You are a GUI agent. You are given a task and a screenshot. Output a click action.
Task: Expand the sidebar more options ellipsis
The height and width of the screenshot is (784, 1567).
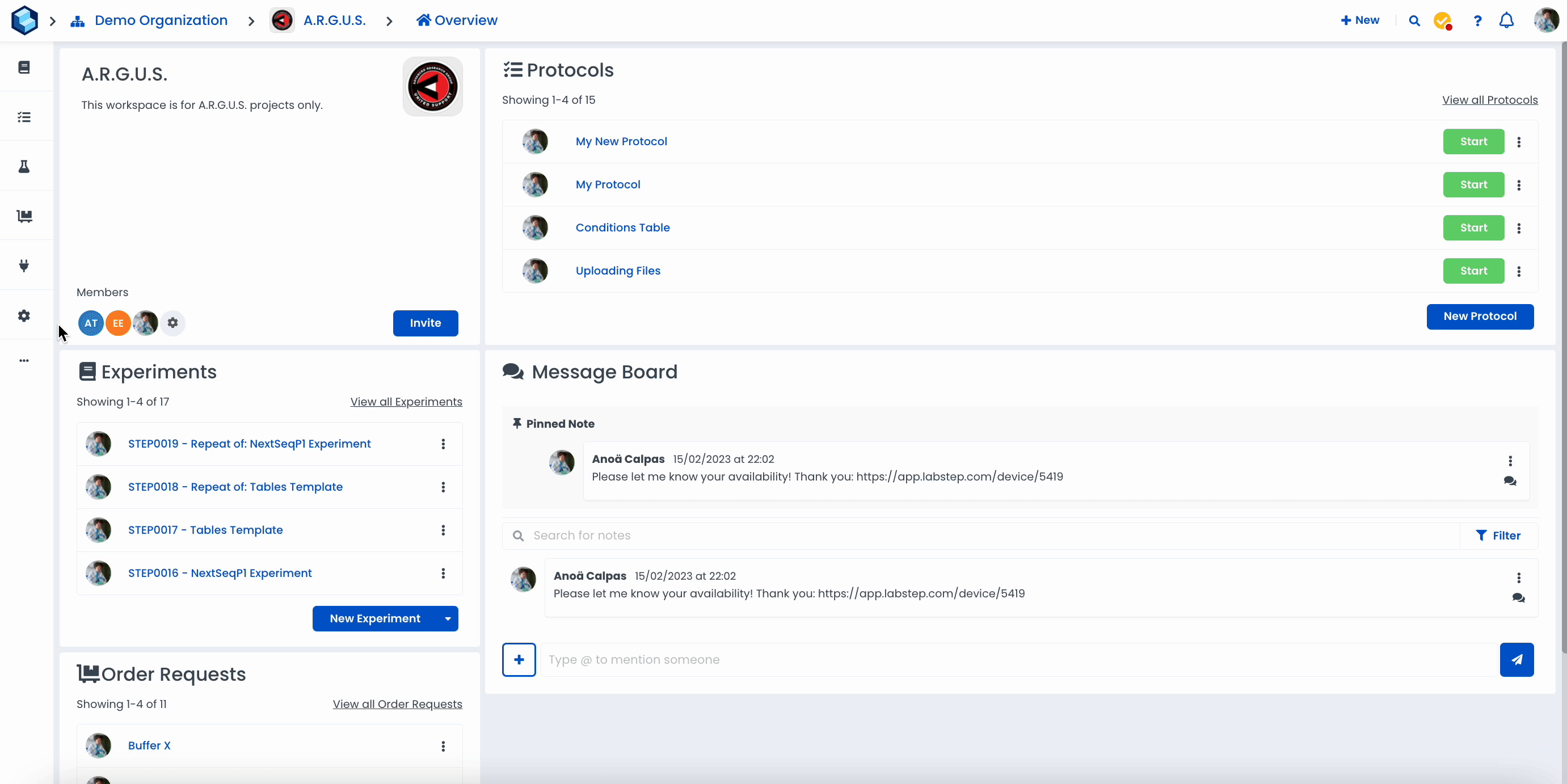(24, 361)
